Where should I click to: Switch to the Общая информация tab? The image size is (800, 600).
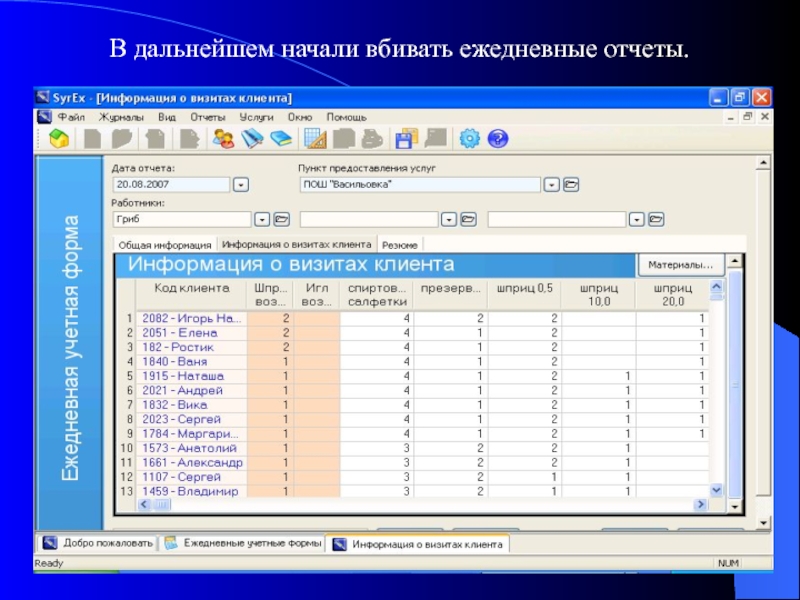tap(164, 244)
